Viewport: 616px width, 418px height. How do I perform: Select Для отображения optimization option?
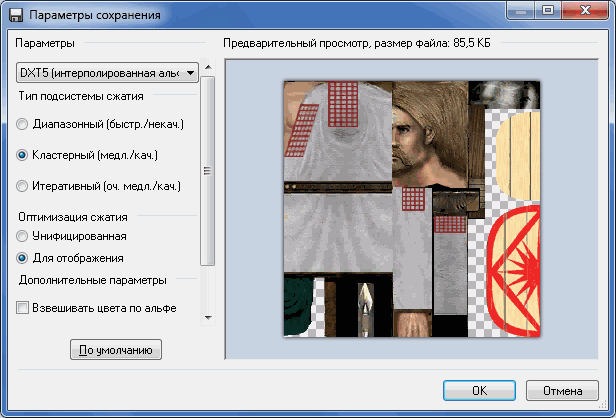pyautogui.click(x=70, y=258)
